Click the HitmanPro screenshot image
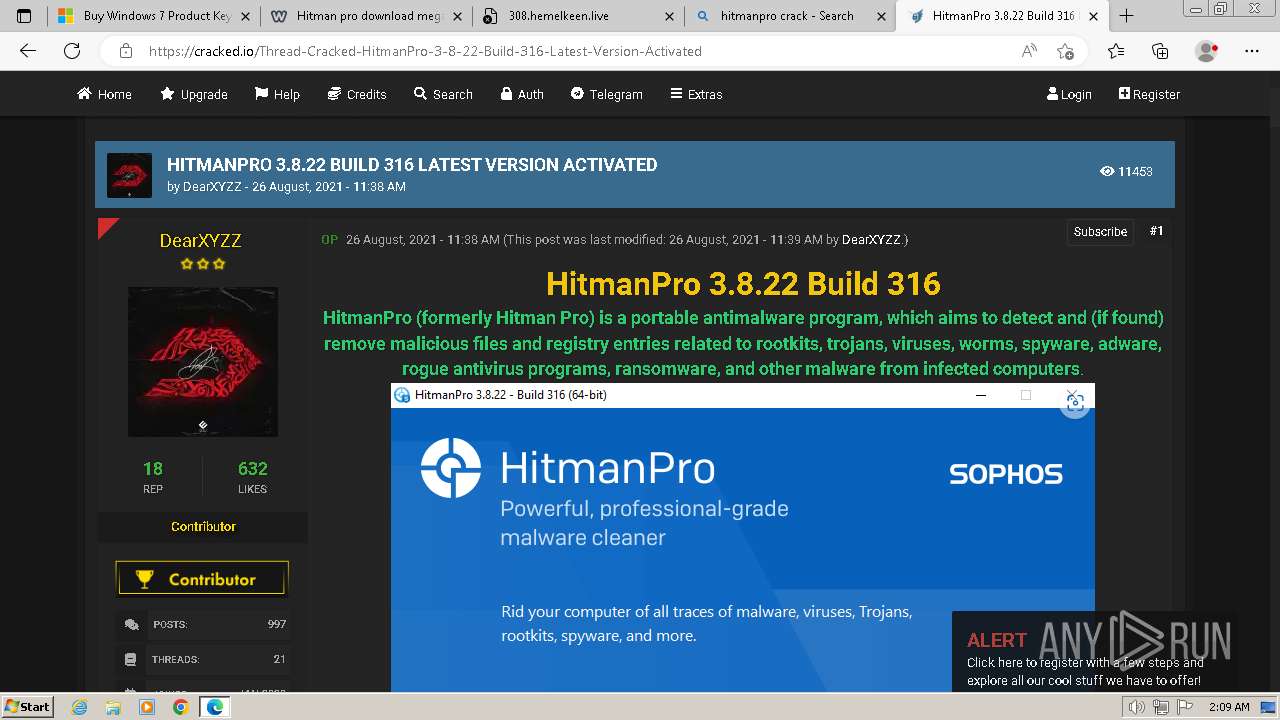Screen dimensions: 1280x720 point(742,537)
